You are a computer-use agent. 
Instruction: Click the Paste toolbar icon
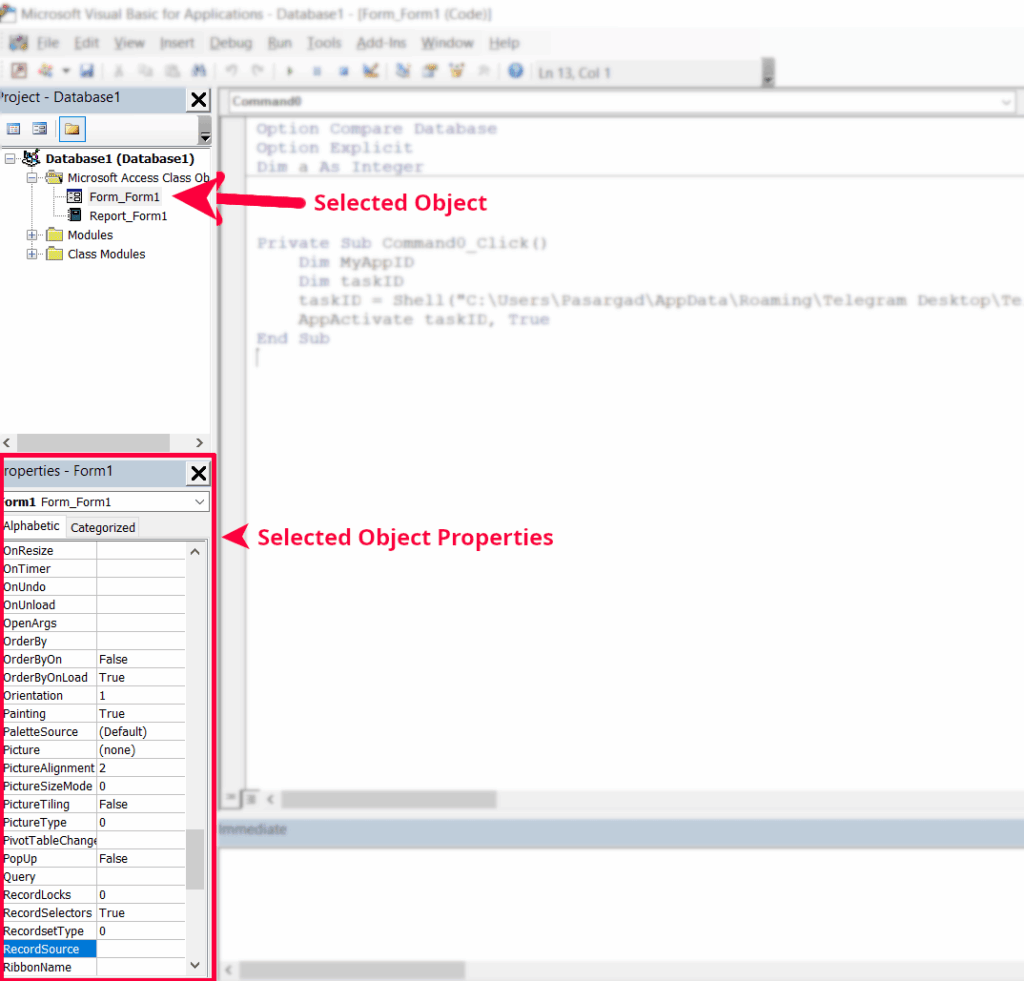(172, 71)
